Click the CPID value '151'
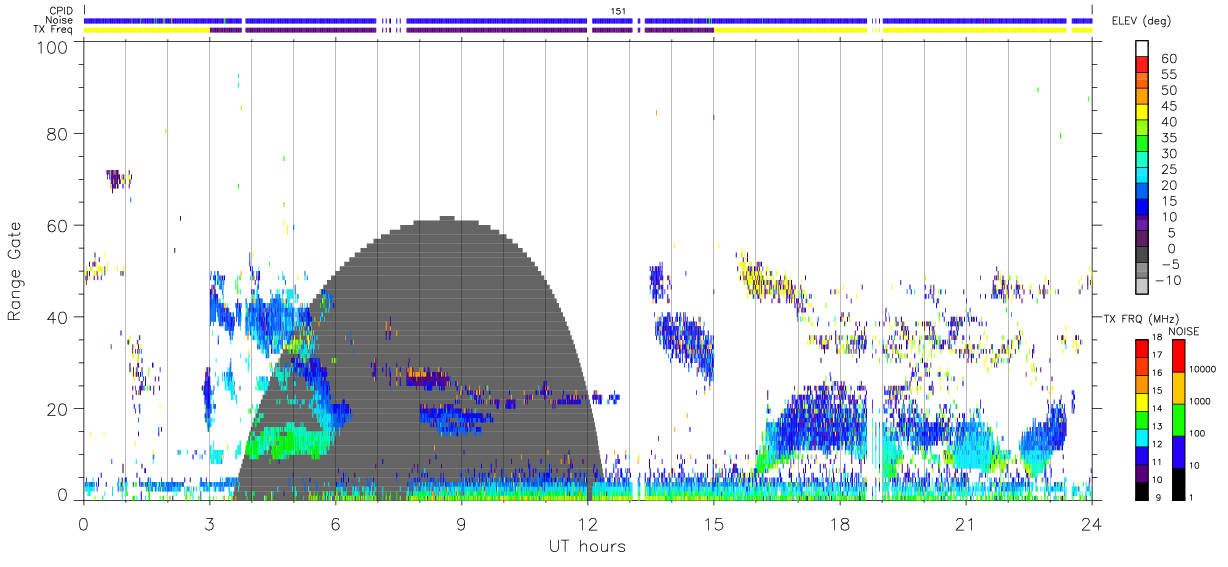The height and width of the screenshot is (567, 1228). pyautogui.click(x=619, y=10)
